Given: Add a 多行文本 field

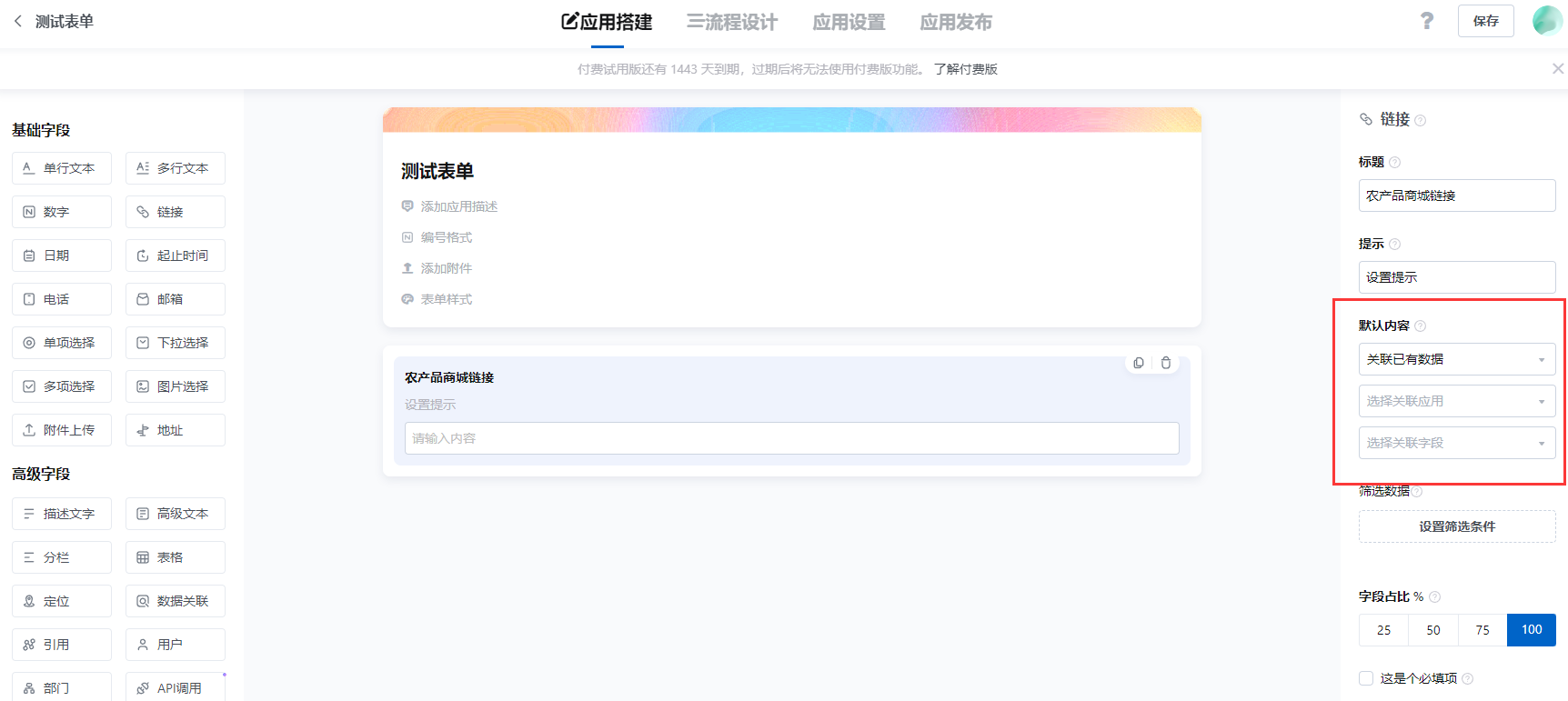Looking at the screenshot, I should point(176,168).
